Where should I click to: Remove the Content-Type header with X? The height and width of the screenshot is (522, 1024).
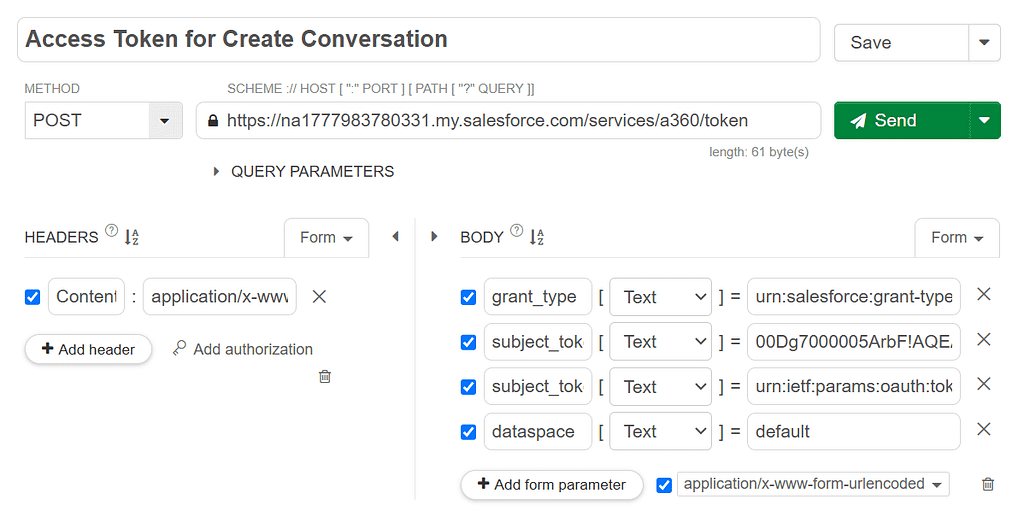coord(319,297)
